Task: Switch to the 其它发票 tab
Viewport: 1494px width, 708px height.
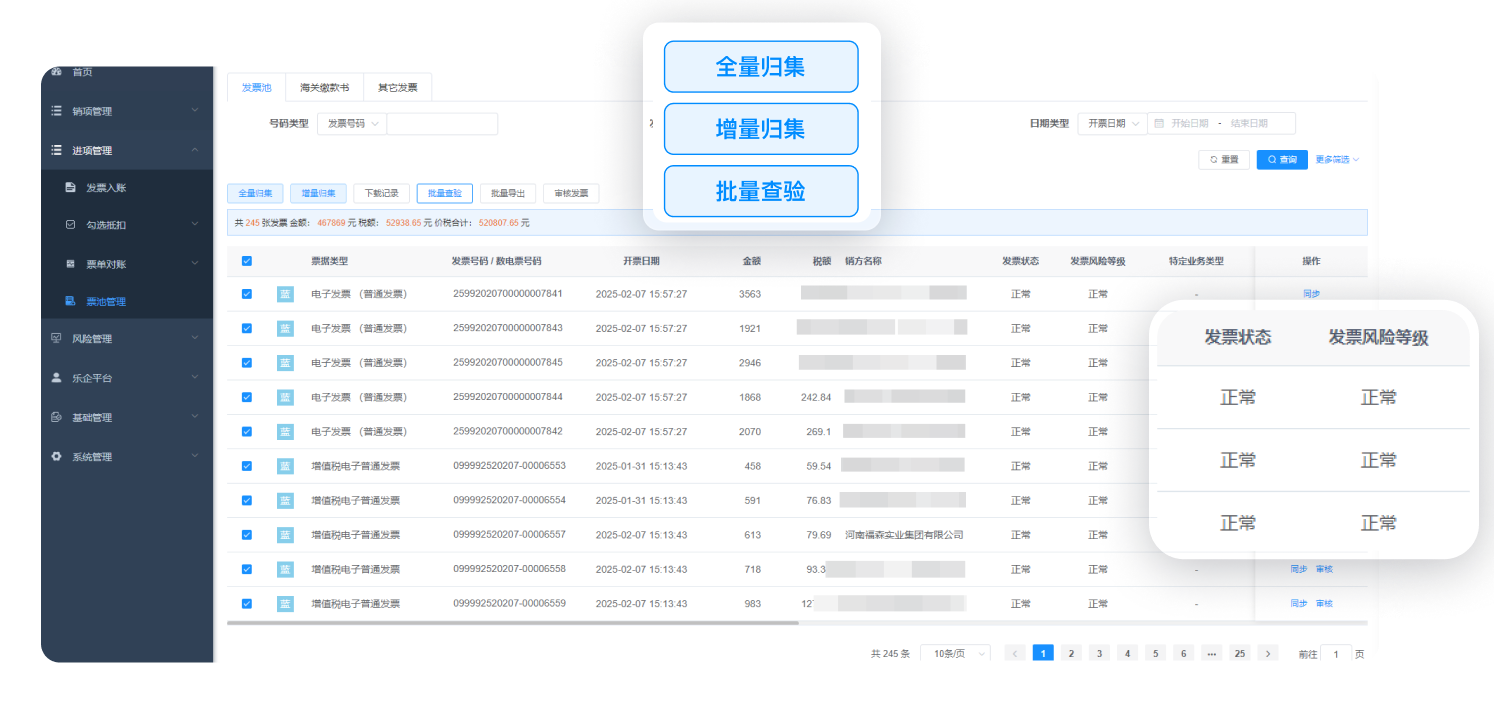Action: (x=397, y=88)
